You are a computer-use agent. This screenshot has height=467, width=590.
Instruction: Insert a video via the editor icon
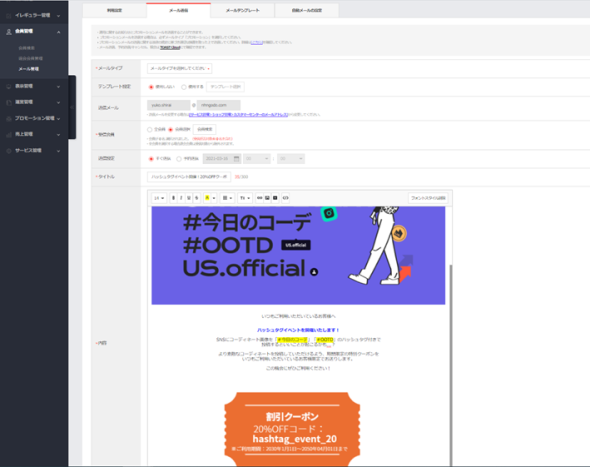click(275, 198)
